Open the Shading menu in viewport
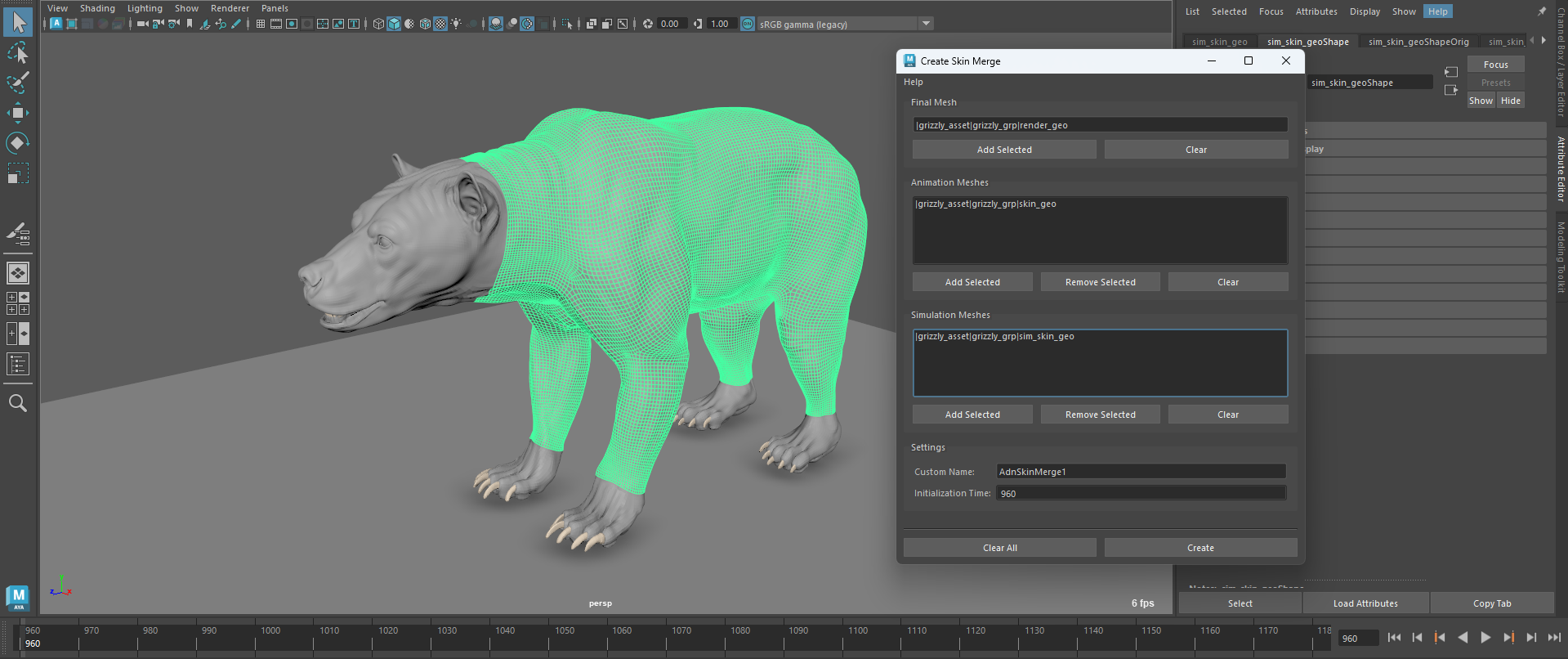Screen dimensions: 1568x659 click(97, 8)
